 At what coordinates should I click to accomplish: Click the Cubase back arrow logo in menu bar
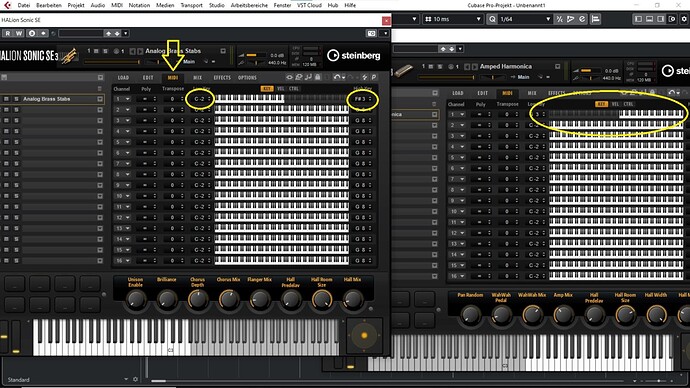pos(7,5)
